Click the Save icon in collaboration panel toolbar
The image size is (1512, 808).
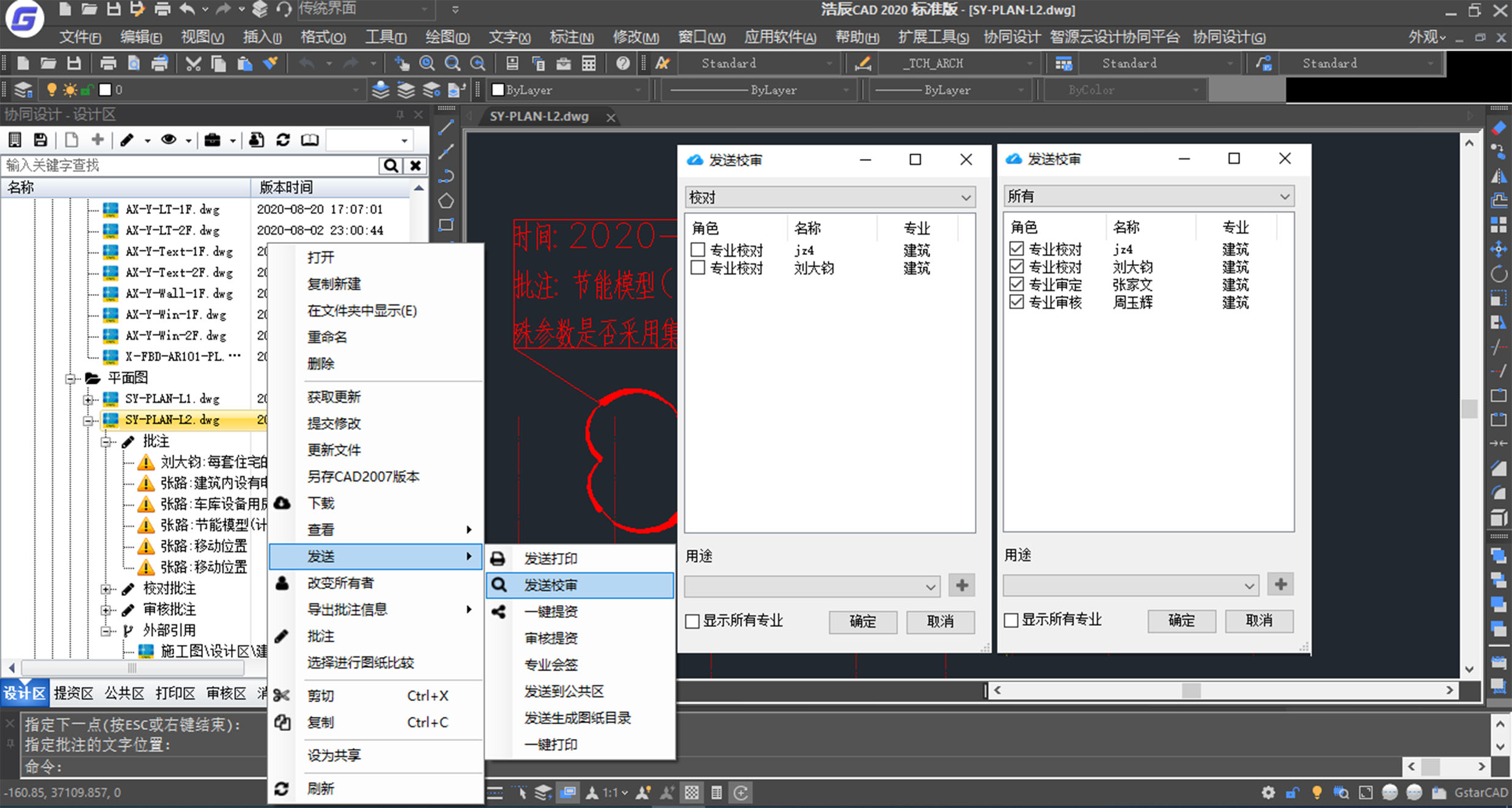[x=40, y=140]
